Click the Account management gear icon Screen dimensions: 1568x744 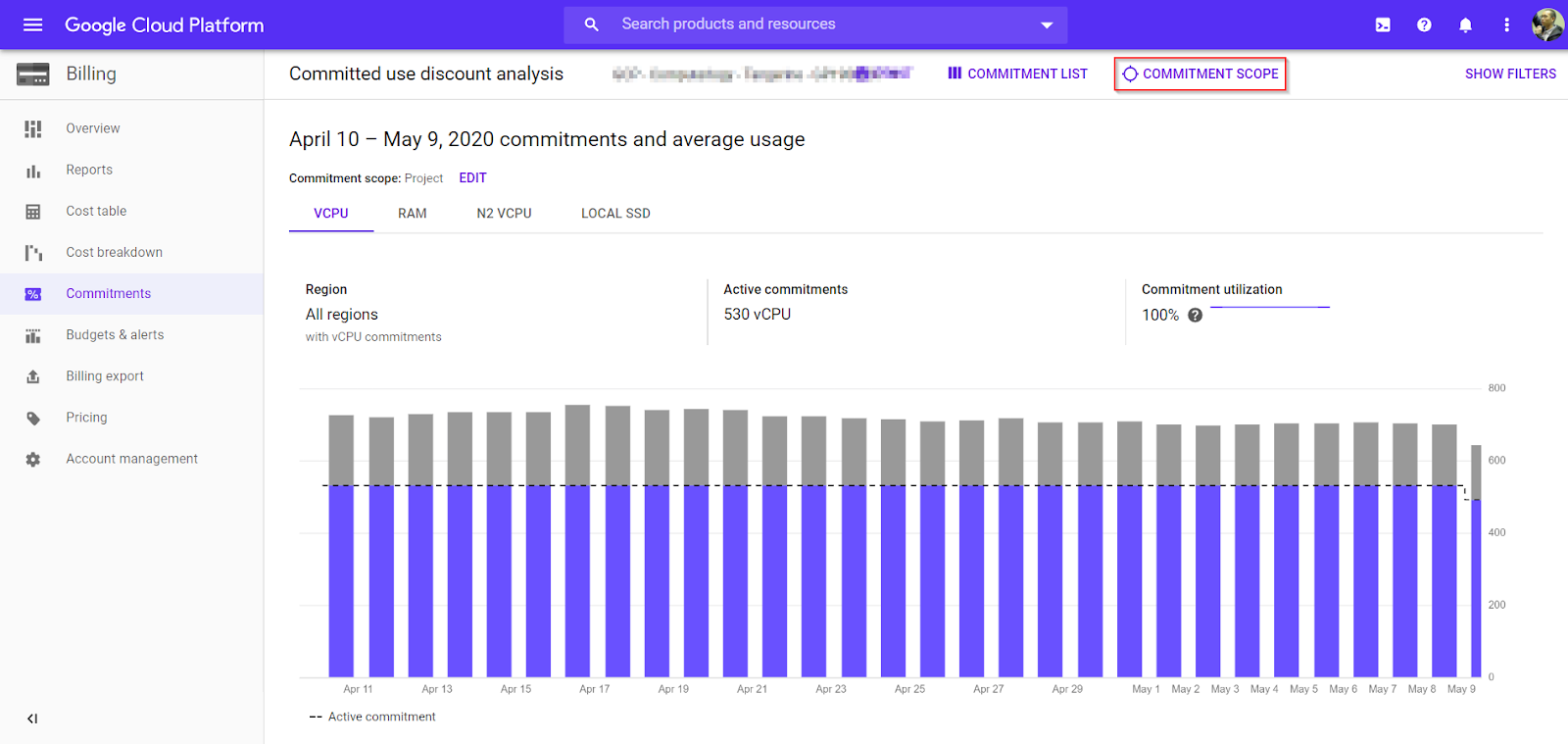click(33, 459)
